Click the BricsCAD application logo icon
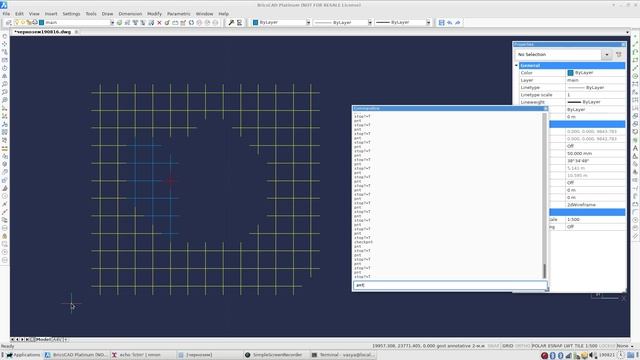Viewport: 640px width, 360px height. click(4, 5)
